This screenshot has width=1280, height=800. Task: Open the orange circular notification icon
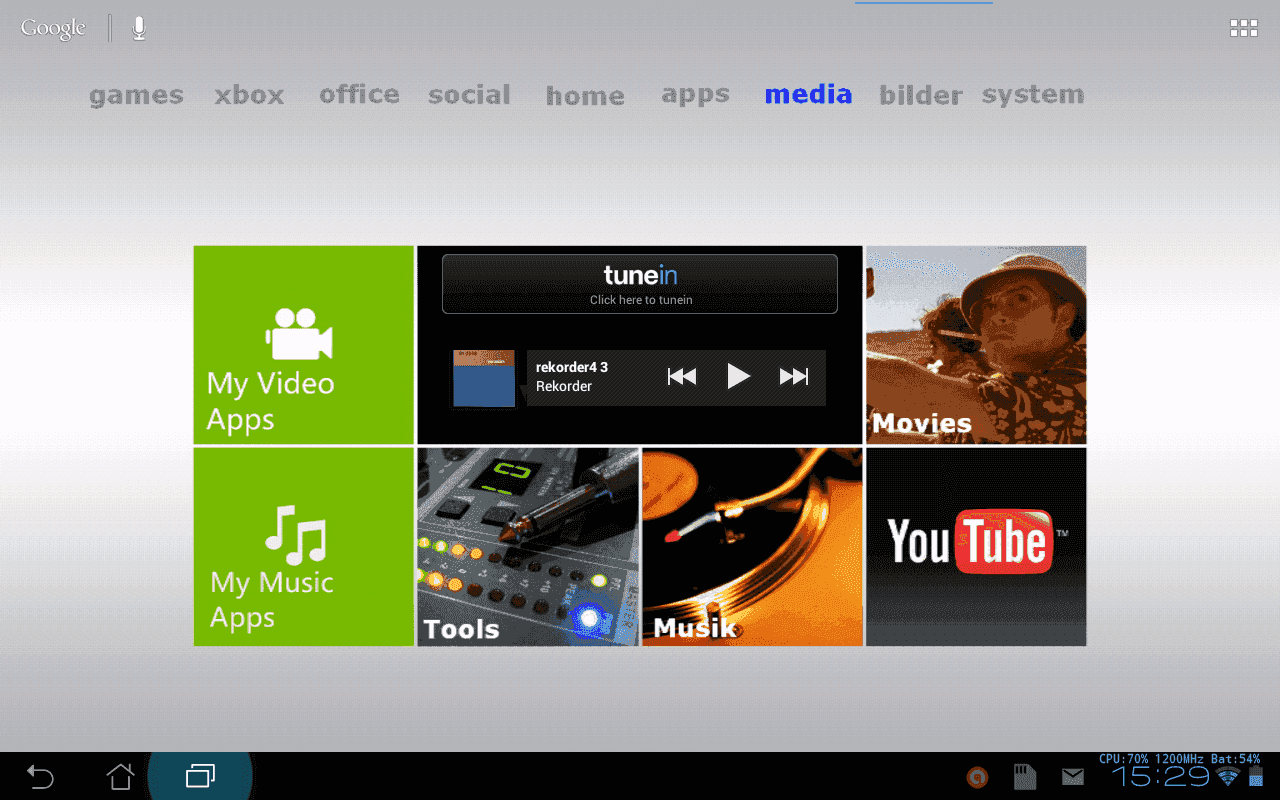pyautogui.click(x=978, y=777)
